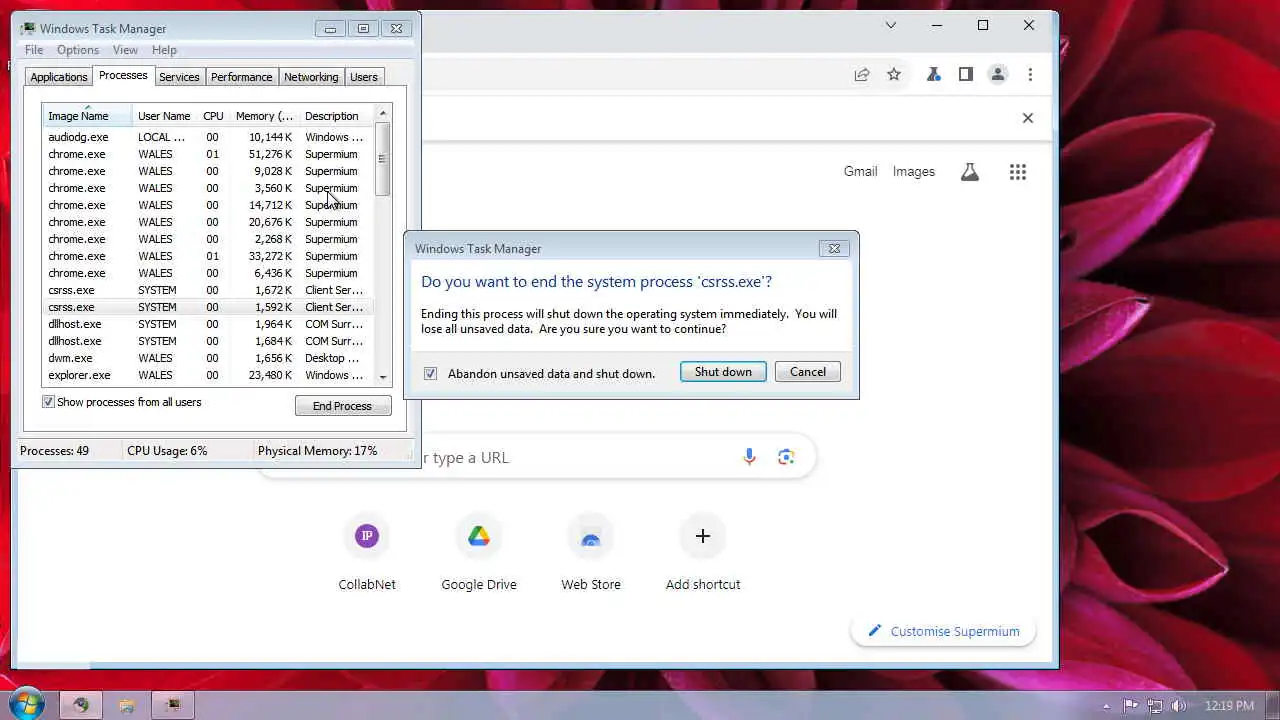Open Task Manager File menu

pos(34,50)
